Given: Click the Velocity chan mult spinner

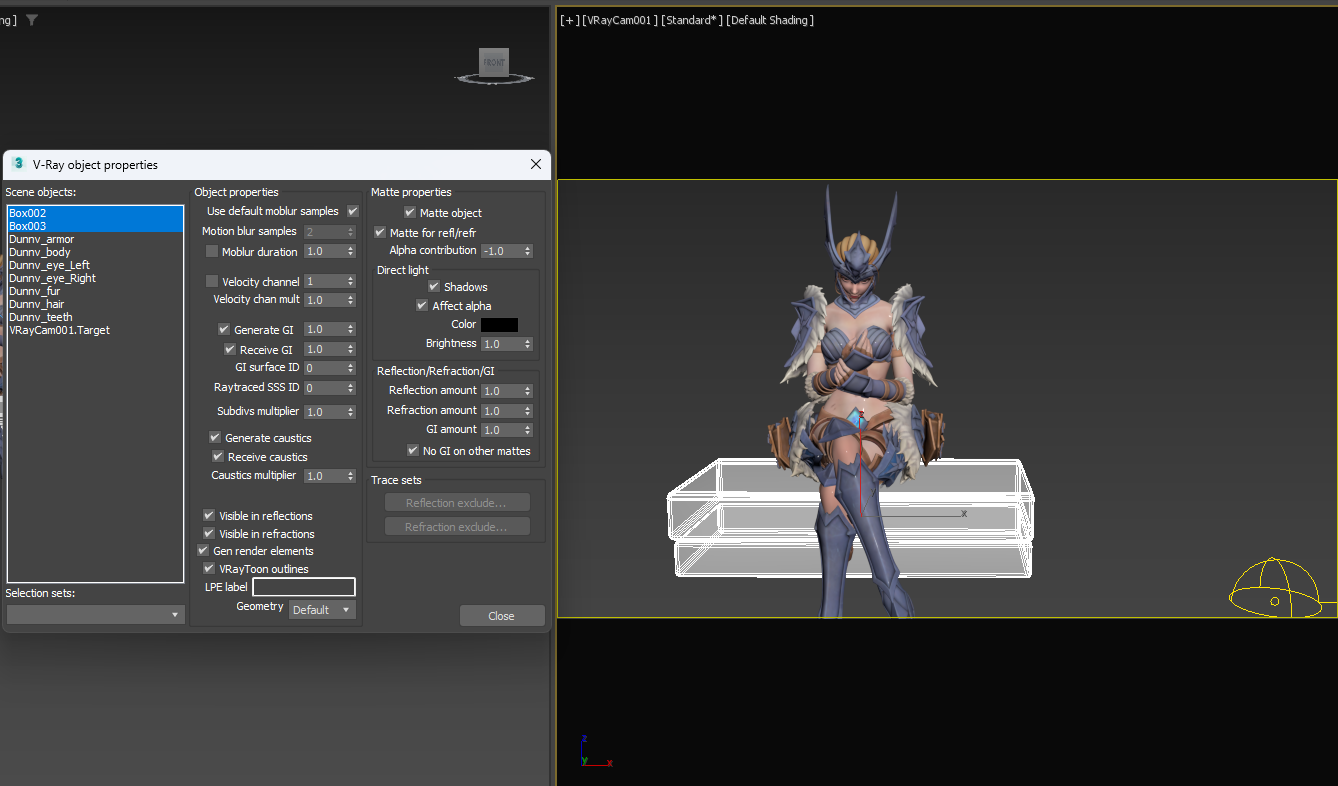Looking at the screenshot, I should coord(350,300).
